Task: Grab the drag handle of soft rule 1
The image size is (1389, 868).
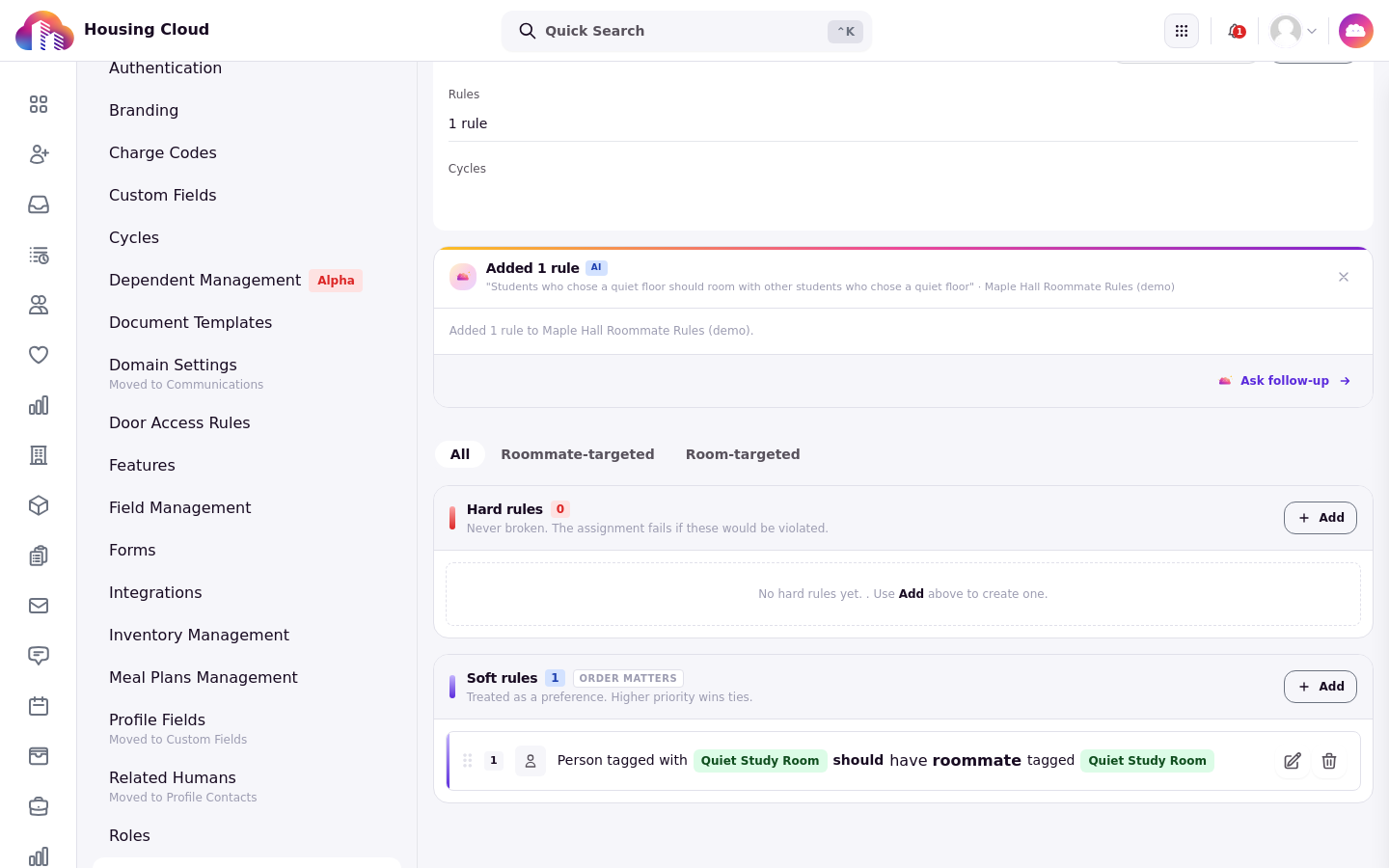Action: click(x=467, y=761)
